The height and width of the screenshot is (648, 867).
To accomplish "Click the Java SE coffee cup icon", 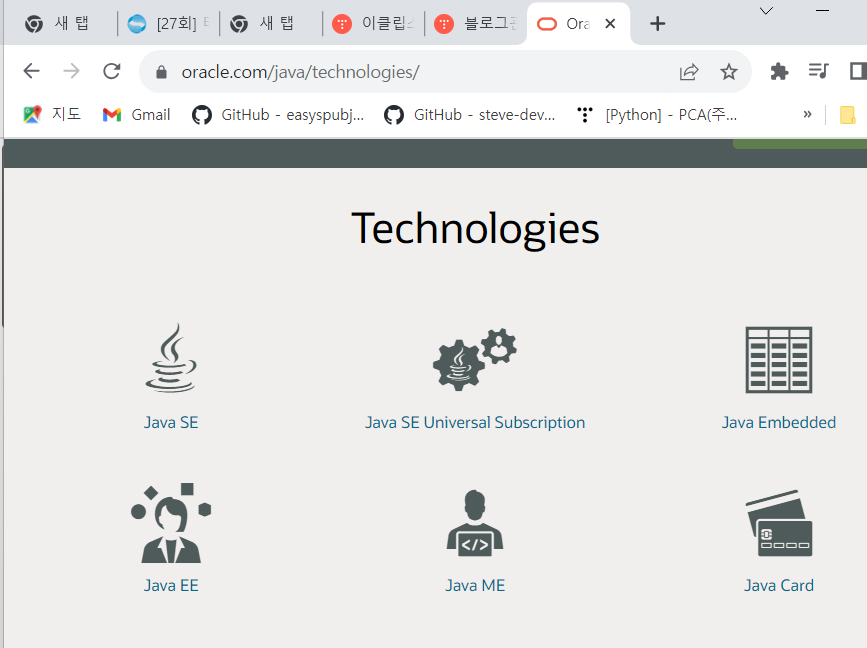I will tap(171, 358).
